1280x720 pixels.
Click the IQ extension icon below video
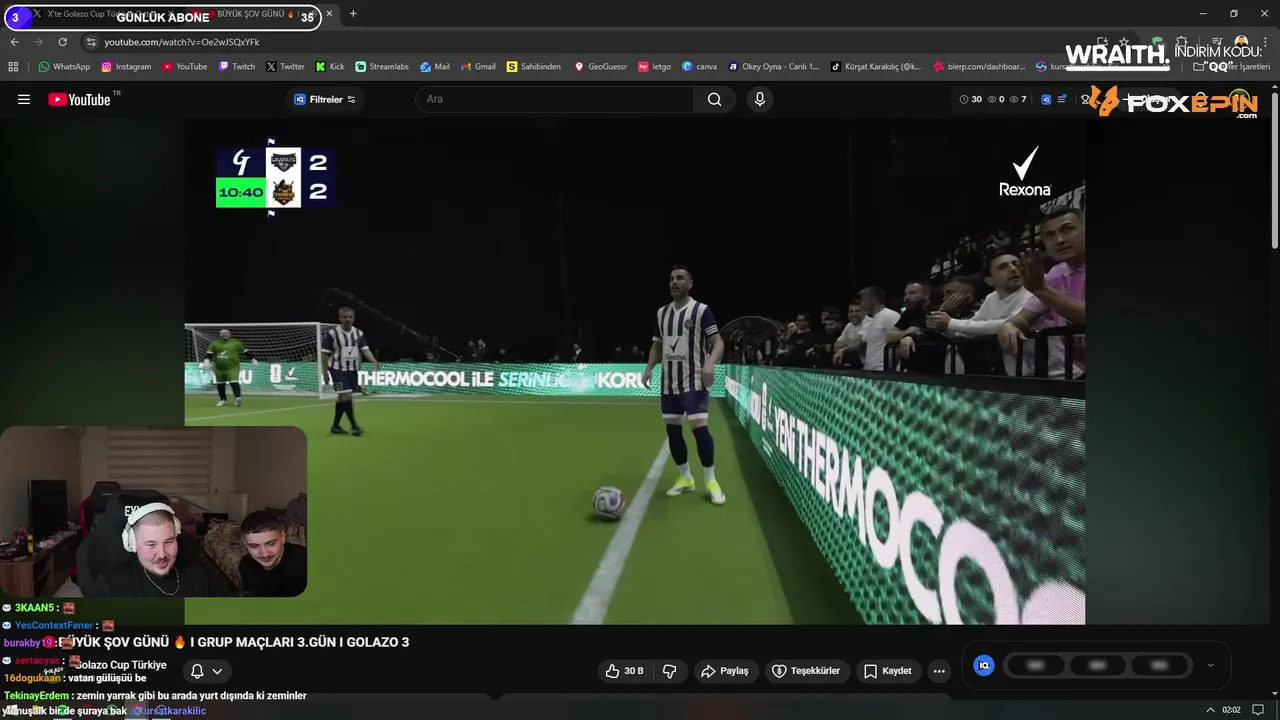(984, 665)
